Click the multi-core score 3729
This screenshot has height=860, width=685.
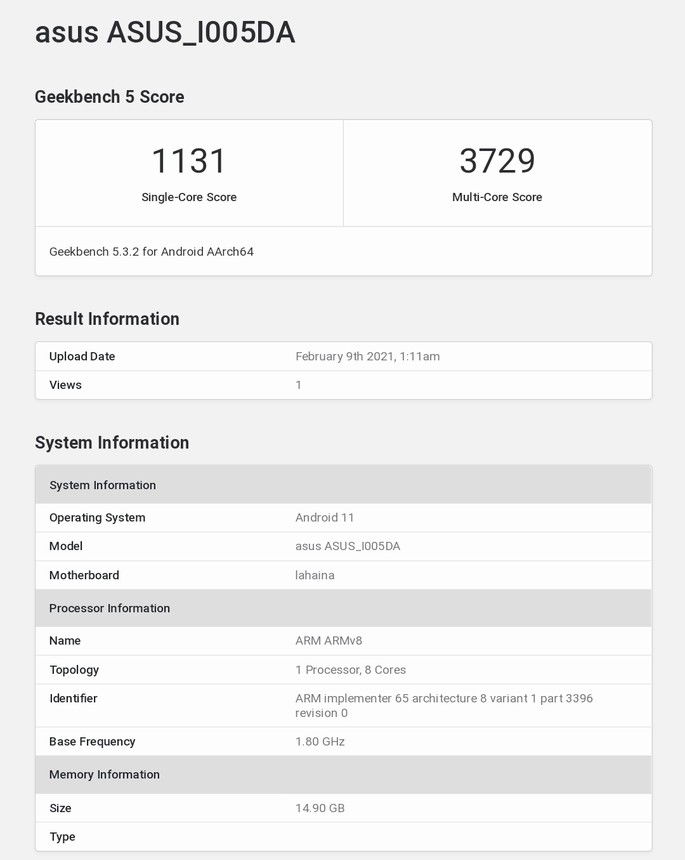497,161
